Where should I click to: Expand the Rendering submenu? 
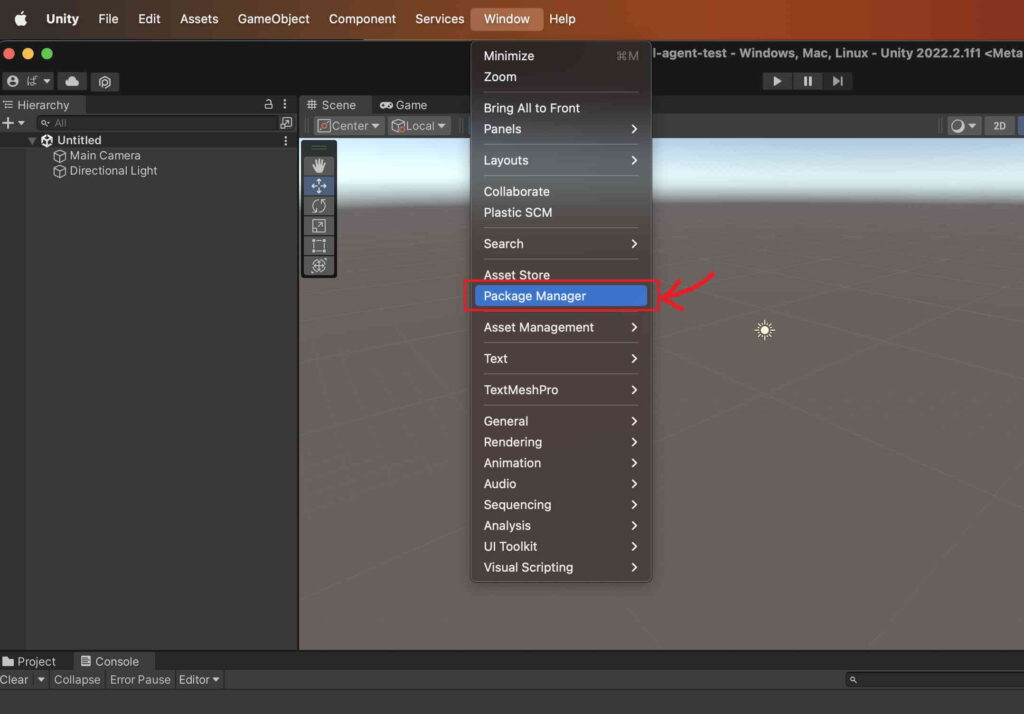tap(561, 442)
